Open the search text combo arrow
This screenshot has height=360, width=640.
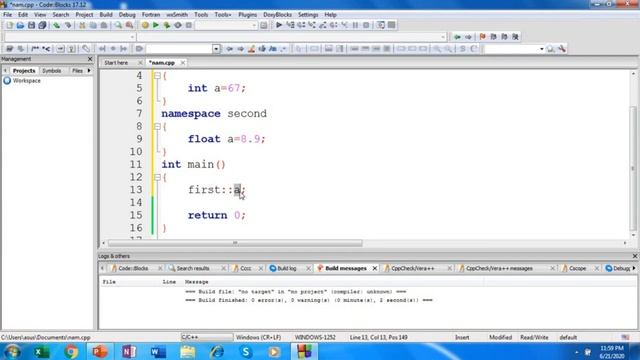tap(216, 49)
